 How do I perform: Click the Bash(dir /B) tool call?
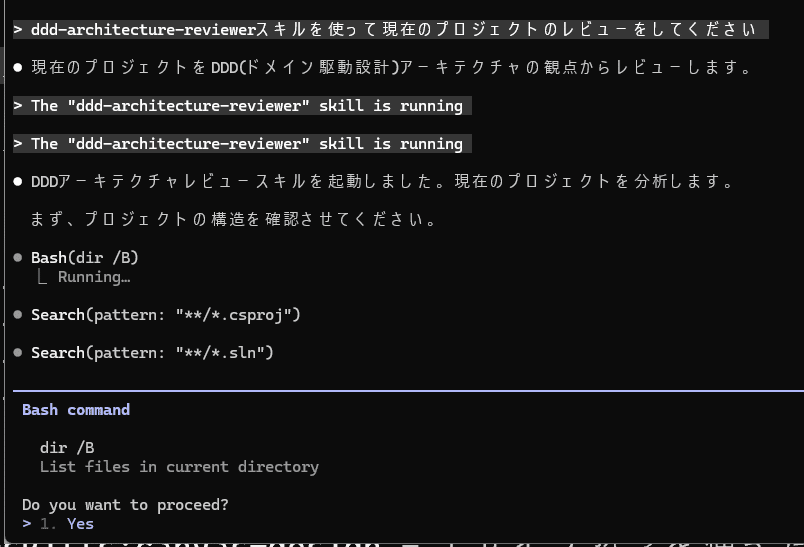pyautogui.click(x=85, y=258)
